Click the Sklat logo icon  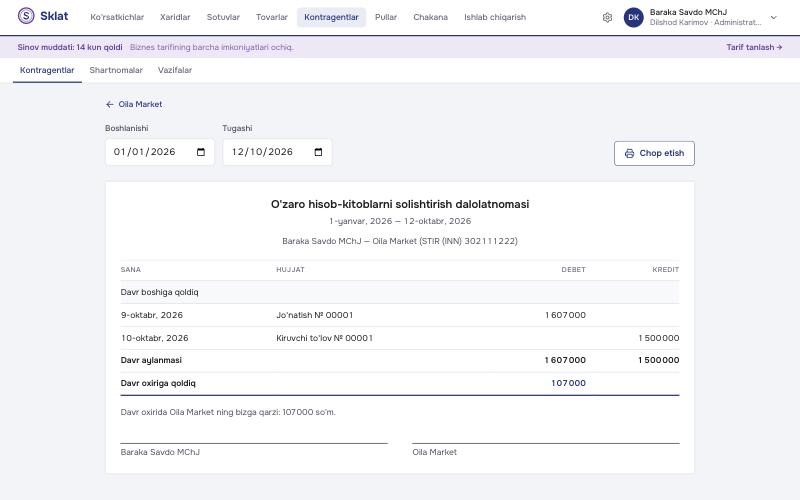[x=26, y=16]
